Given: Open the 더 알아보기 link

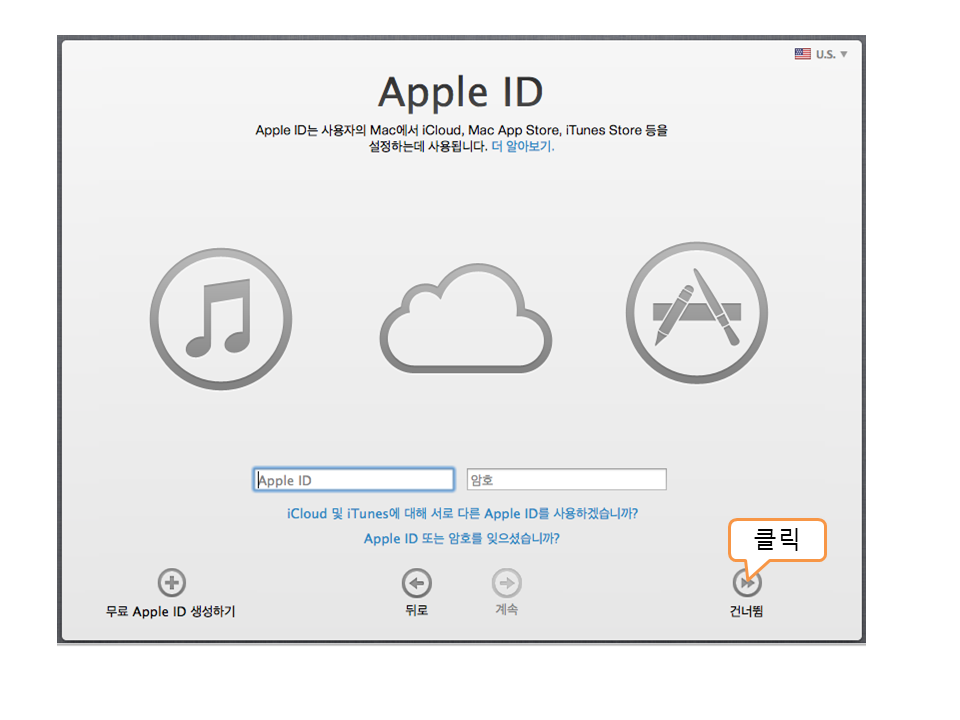Looking at the screenshot, I should pos(522,146).
